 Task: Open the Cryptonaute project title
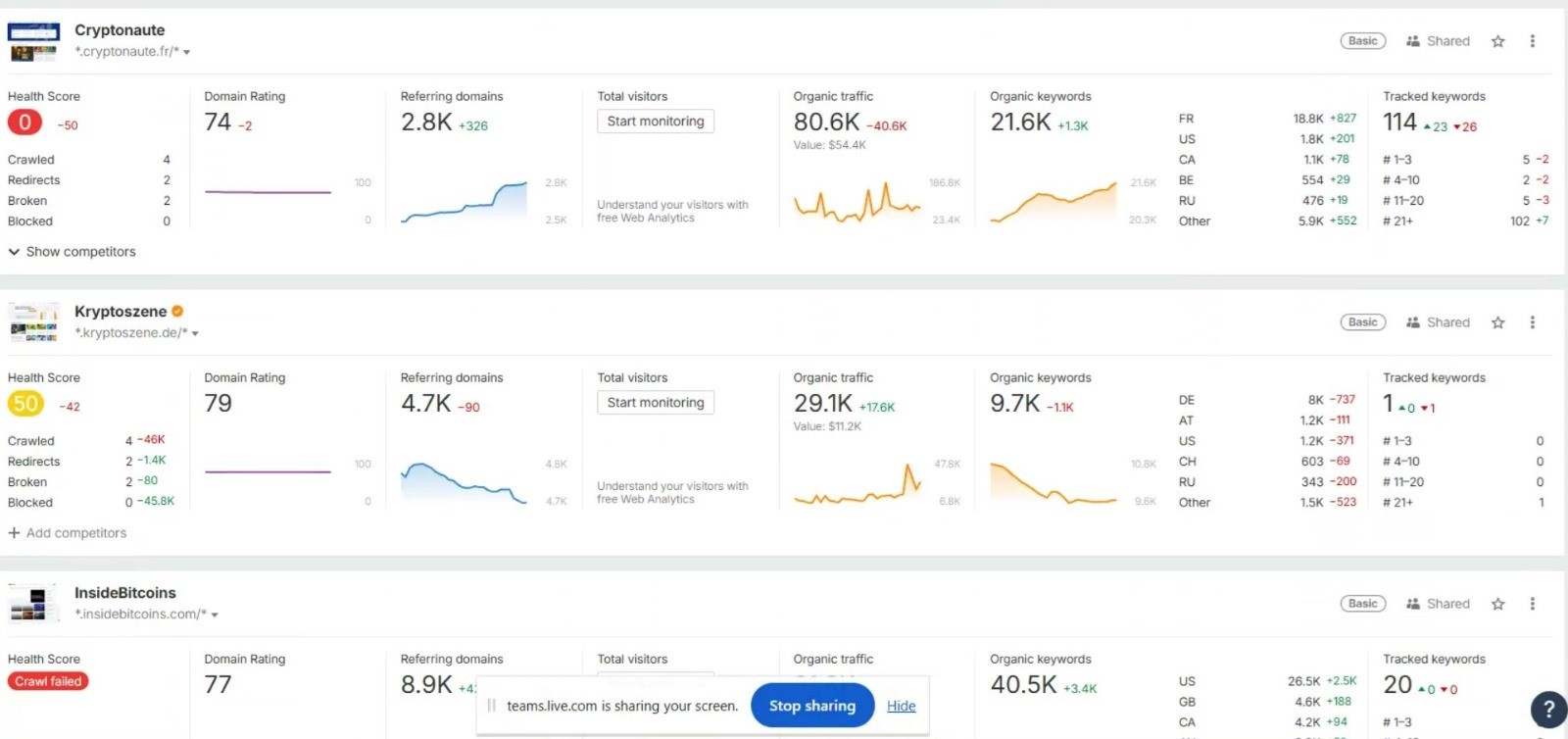(120, 30)
